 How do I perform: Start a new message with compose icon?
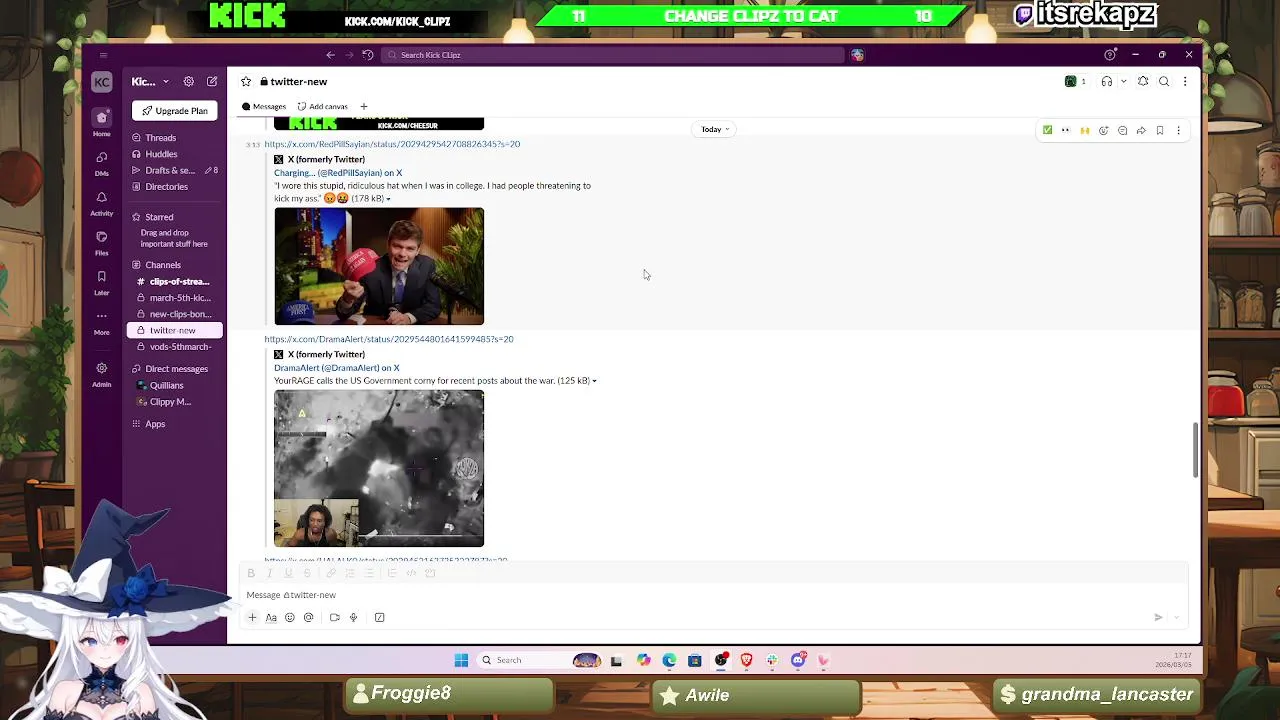[x=212, y=82]
